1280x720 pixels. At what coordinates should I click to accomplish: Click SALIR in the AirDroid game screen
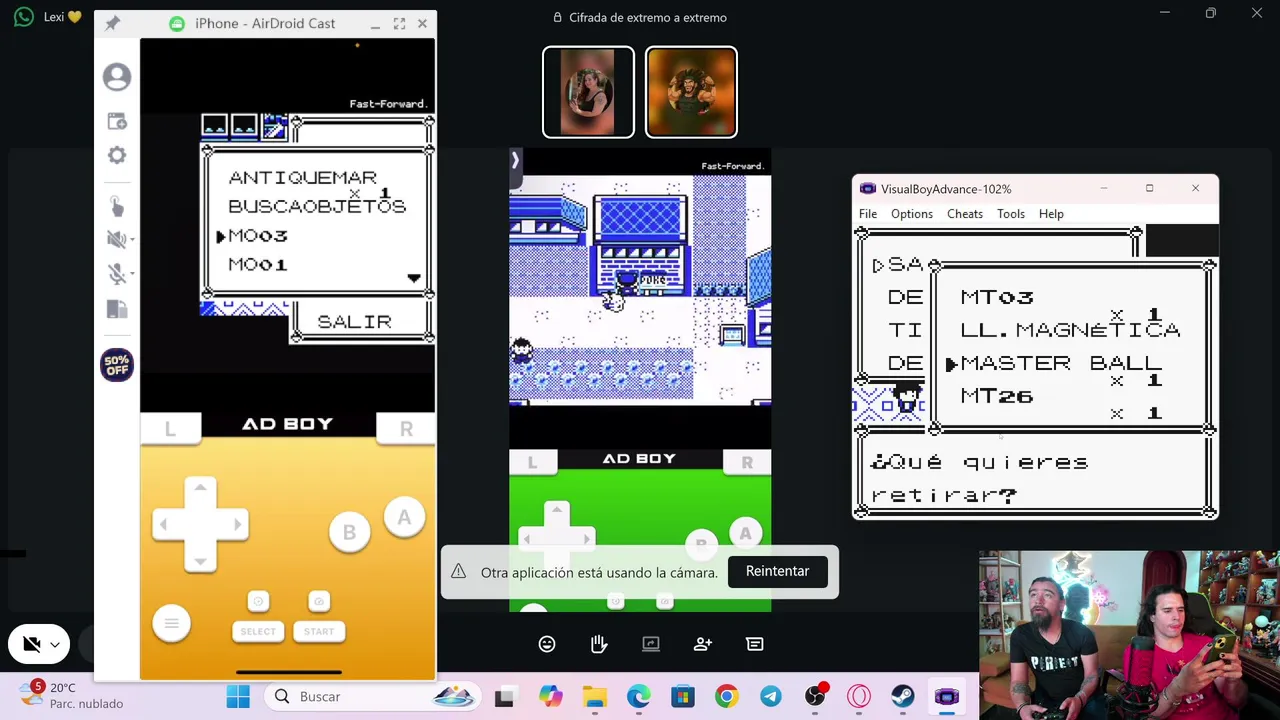(x=354, y=322)
